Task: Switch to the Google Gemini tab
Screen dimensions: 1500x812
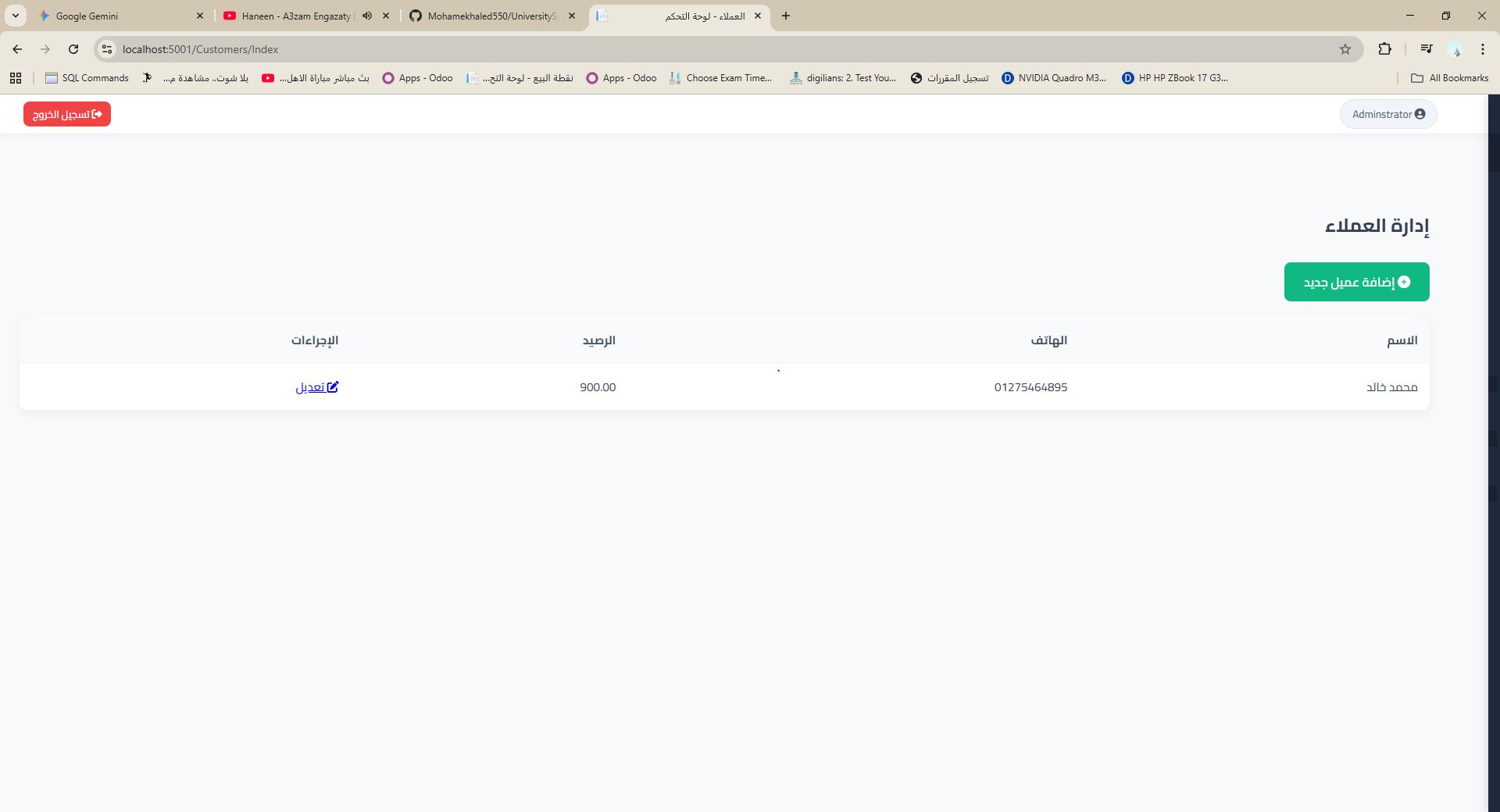Action: click(117, 16)
